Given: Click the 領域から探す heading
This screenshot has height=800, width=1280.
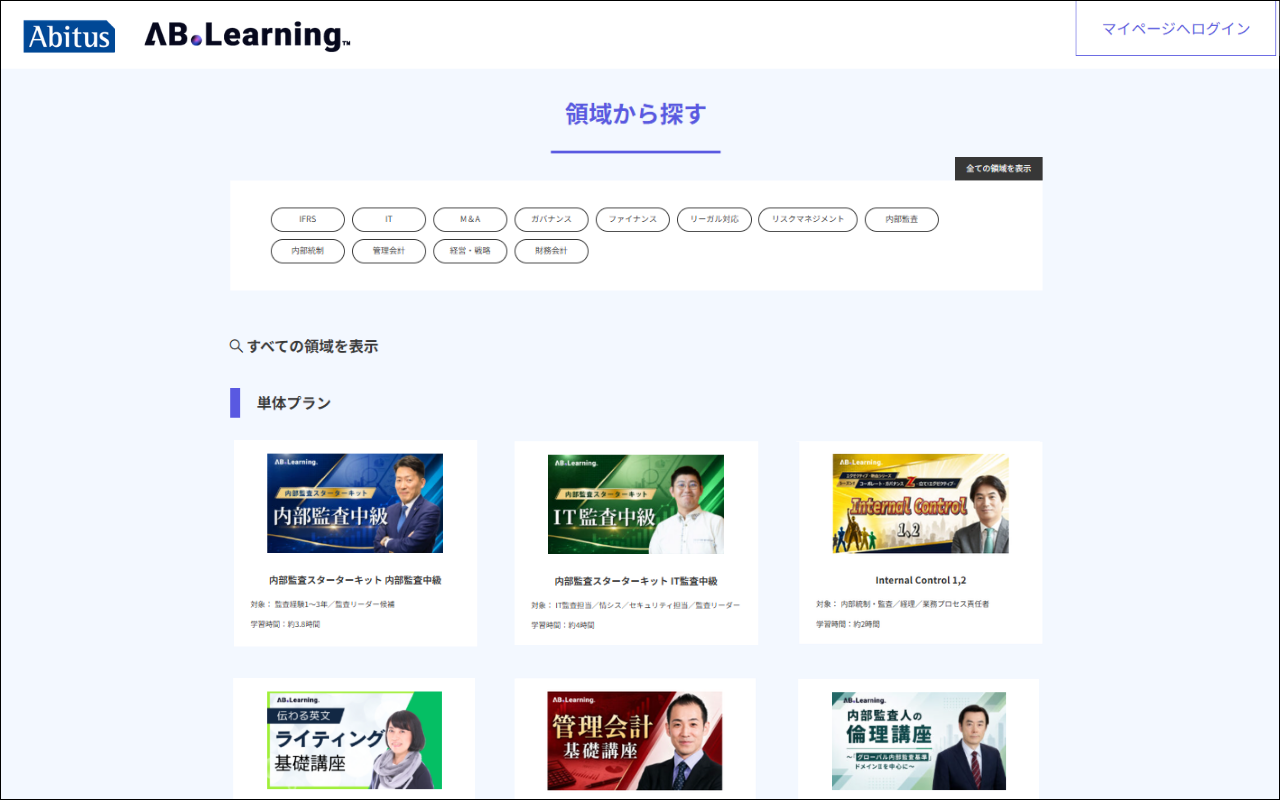Looking at the screenshot, I should 636,113.
